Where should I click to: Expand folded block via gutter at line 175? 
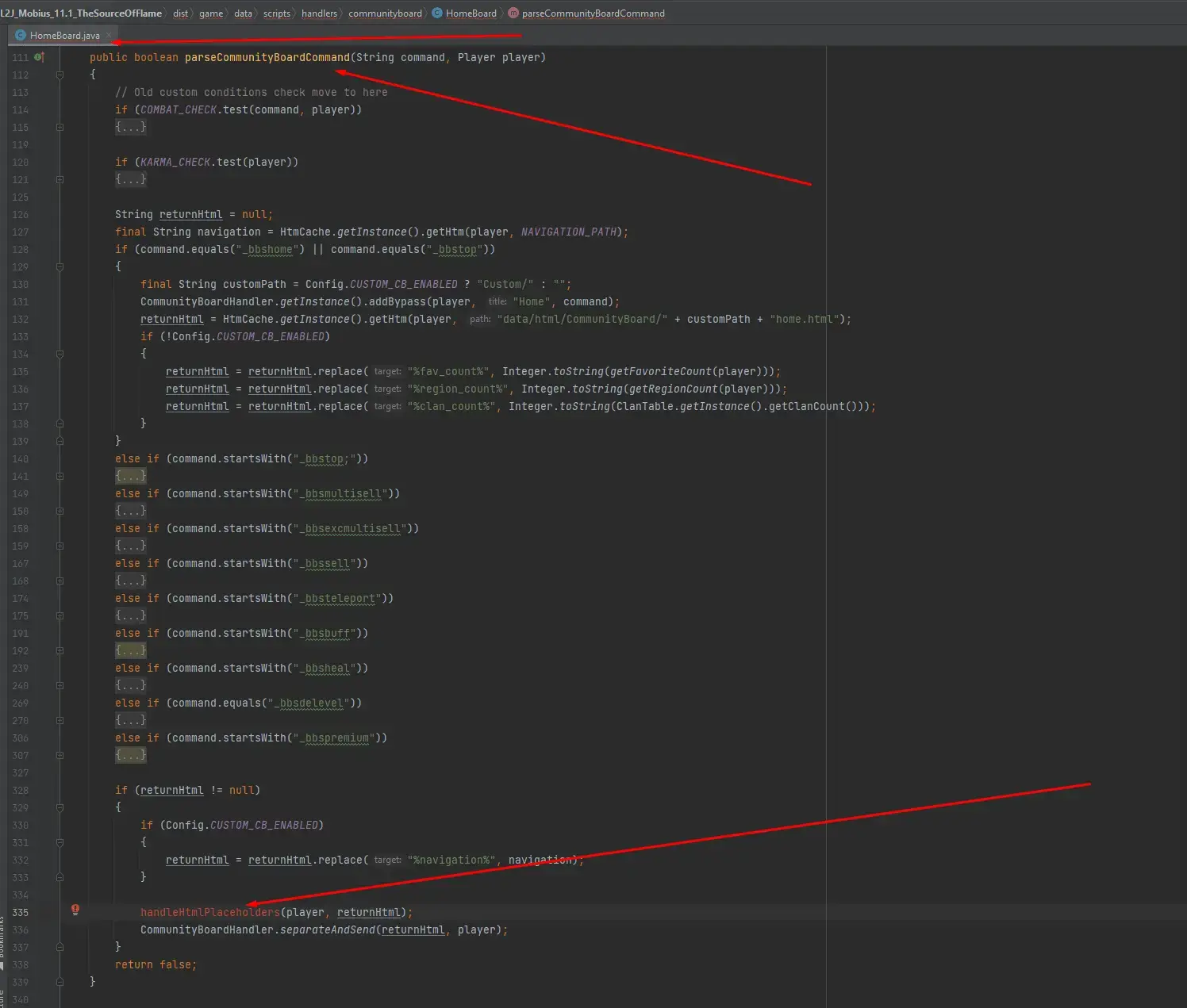point(60,615)
